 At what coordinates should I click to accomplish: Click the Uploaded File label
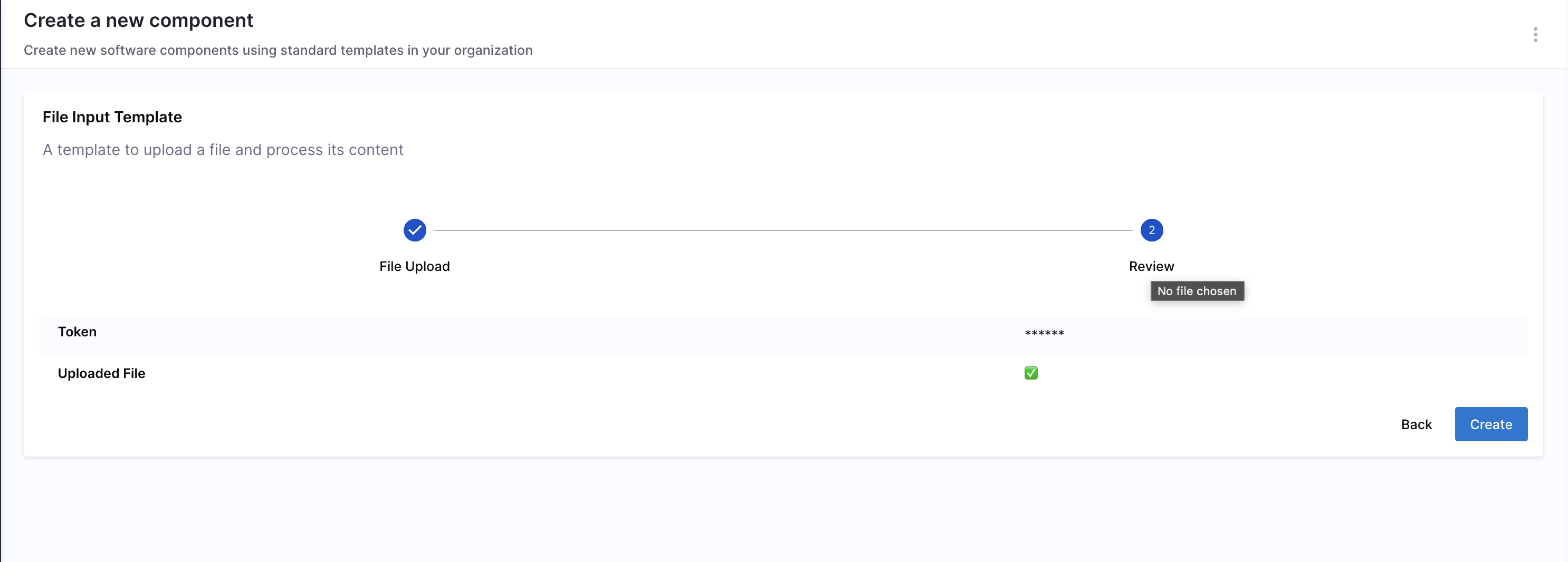click(x=102, y=373)
